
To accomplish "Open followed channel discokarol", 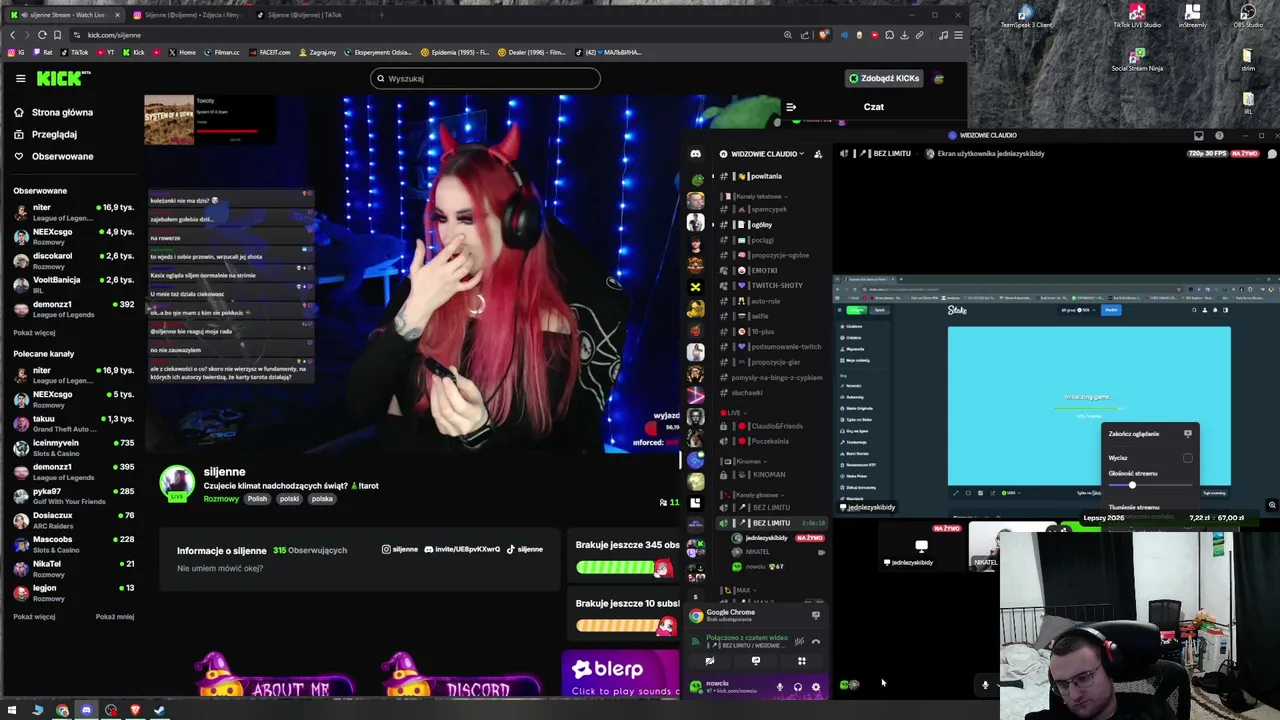I will point(72,260).
